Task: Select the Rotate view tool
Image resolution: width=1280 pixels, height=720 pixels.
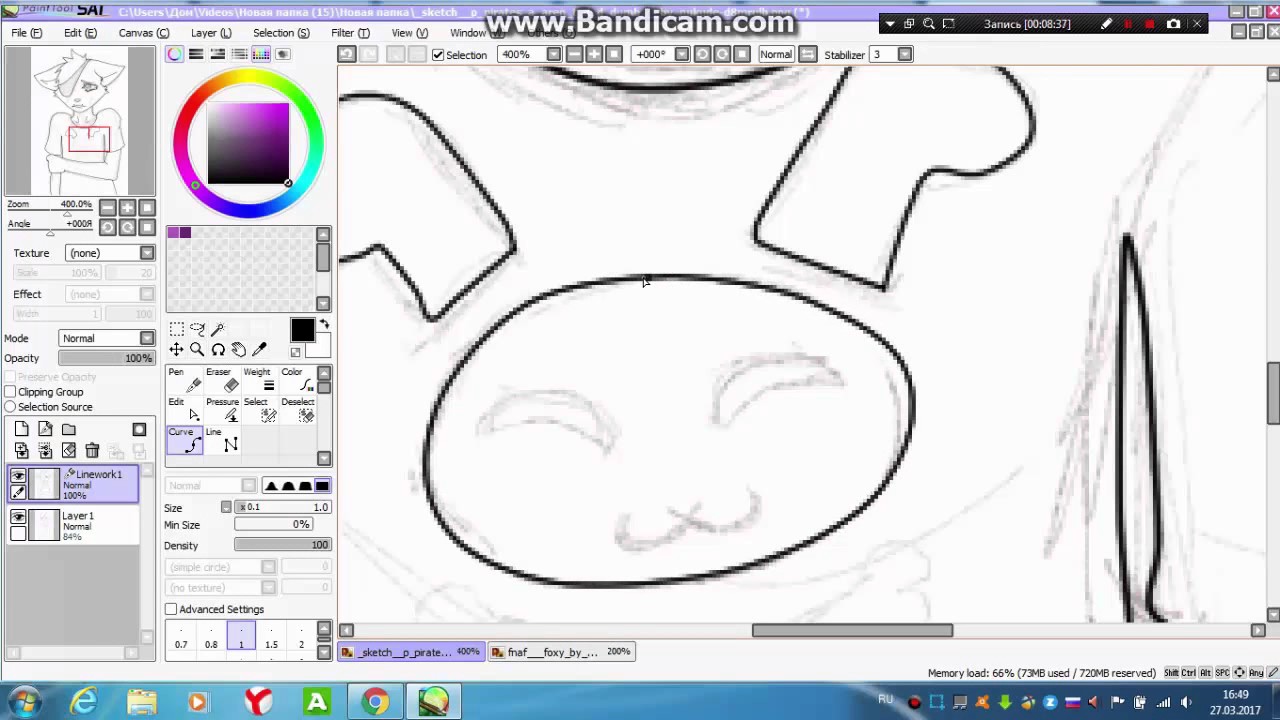Action: pos(218,349)
